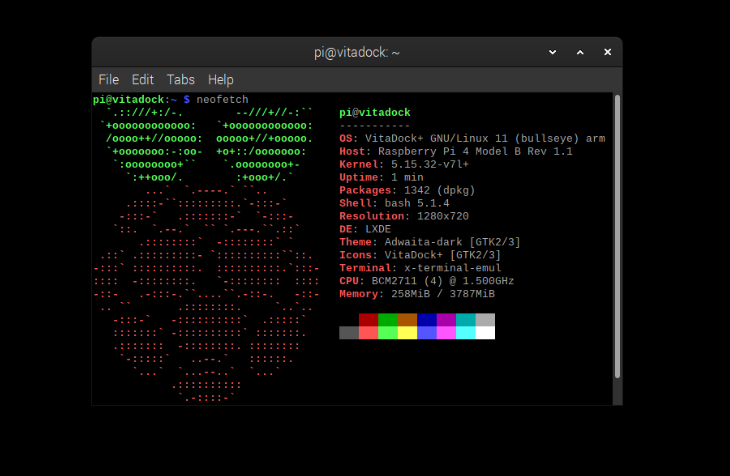
Task: Click the Icons line VitaDock+ [GTK2/3]
Action: [x=420, y=255]
